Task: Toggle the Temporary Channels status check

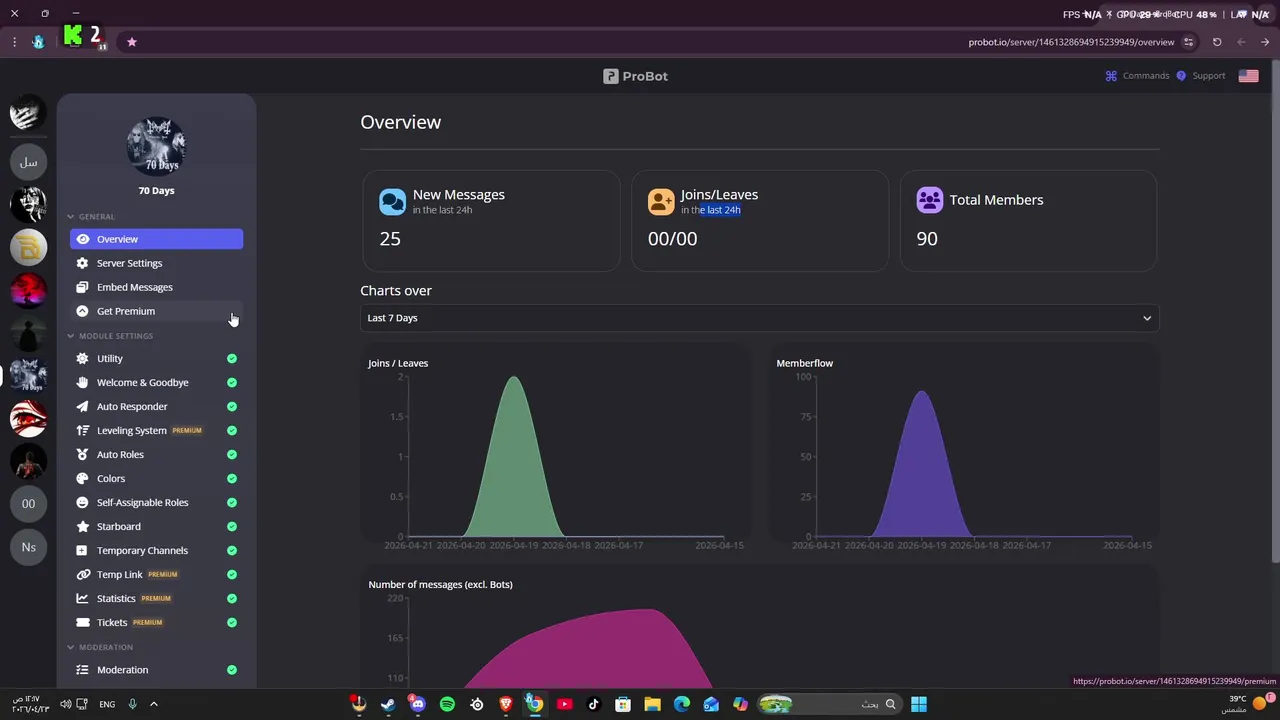Action: [x=232, y=550]
